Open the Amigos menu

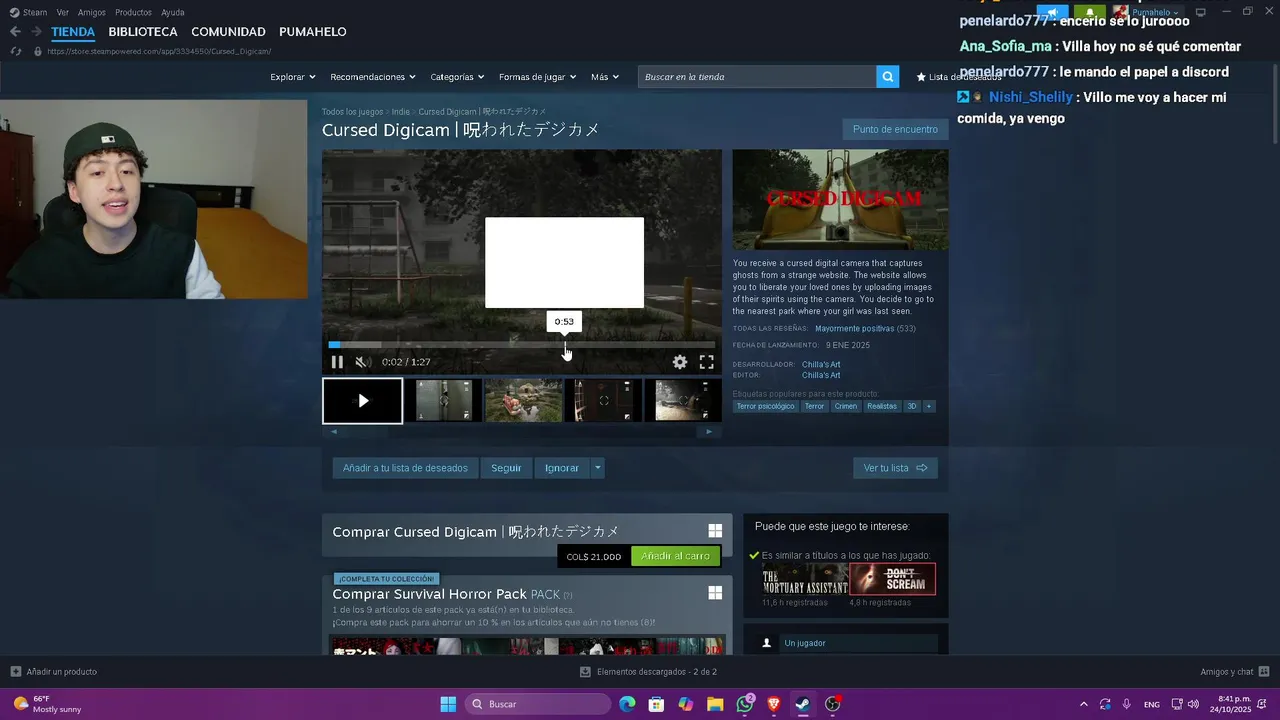(91, 12)
